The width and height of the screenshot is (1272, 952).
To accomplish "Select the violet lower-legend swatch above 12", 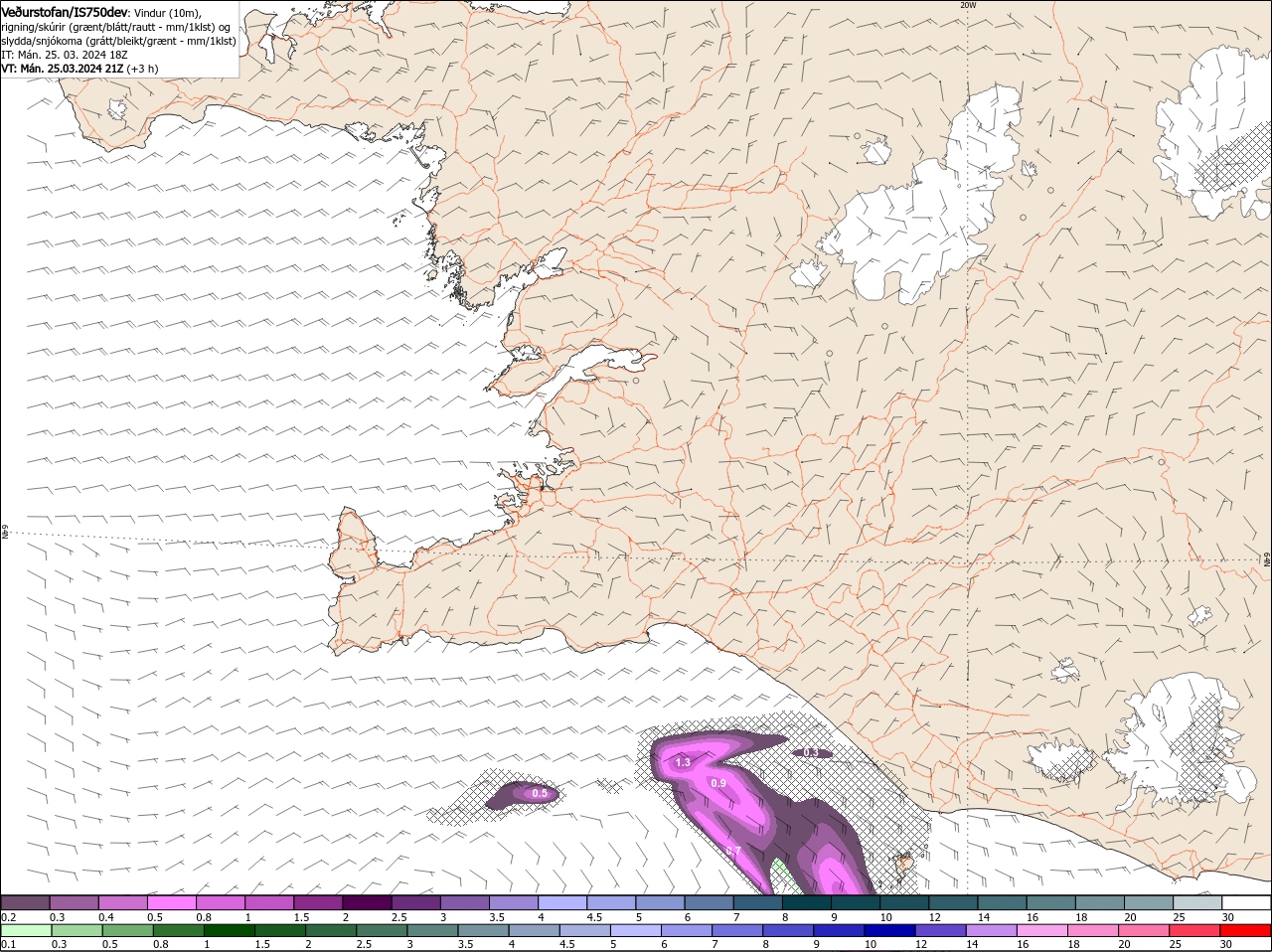I will [x=940, y=930].
